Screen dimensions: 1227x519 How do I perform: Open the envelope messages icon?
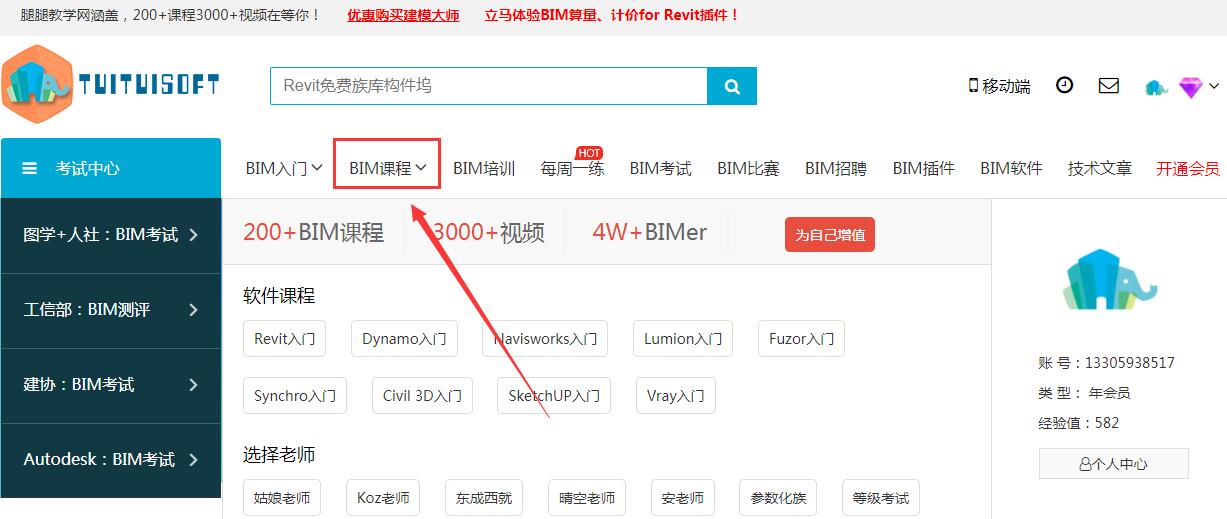tap(1109, 85)
